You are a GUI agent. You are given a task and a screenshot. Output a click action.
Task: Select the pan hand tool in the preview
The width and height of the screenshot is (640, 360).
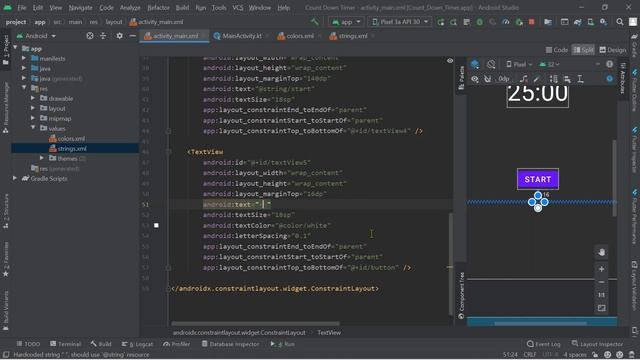point(602,252)
